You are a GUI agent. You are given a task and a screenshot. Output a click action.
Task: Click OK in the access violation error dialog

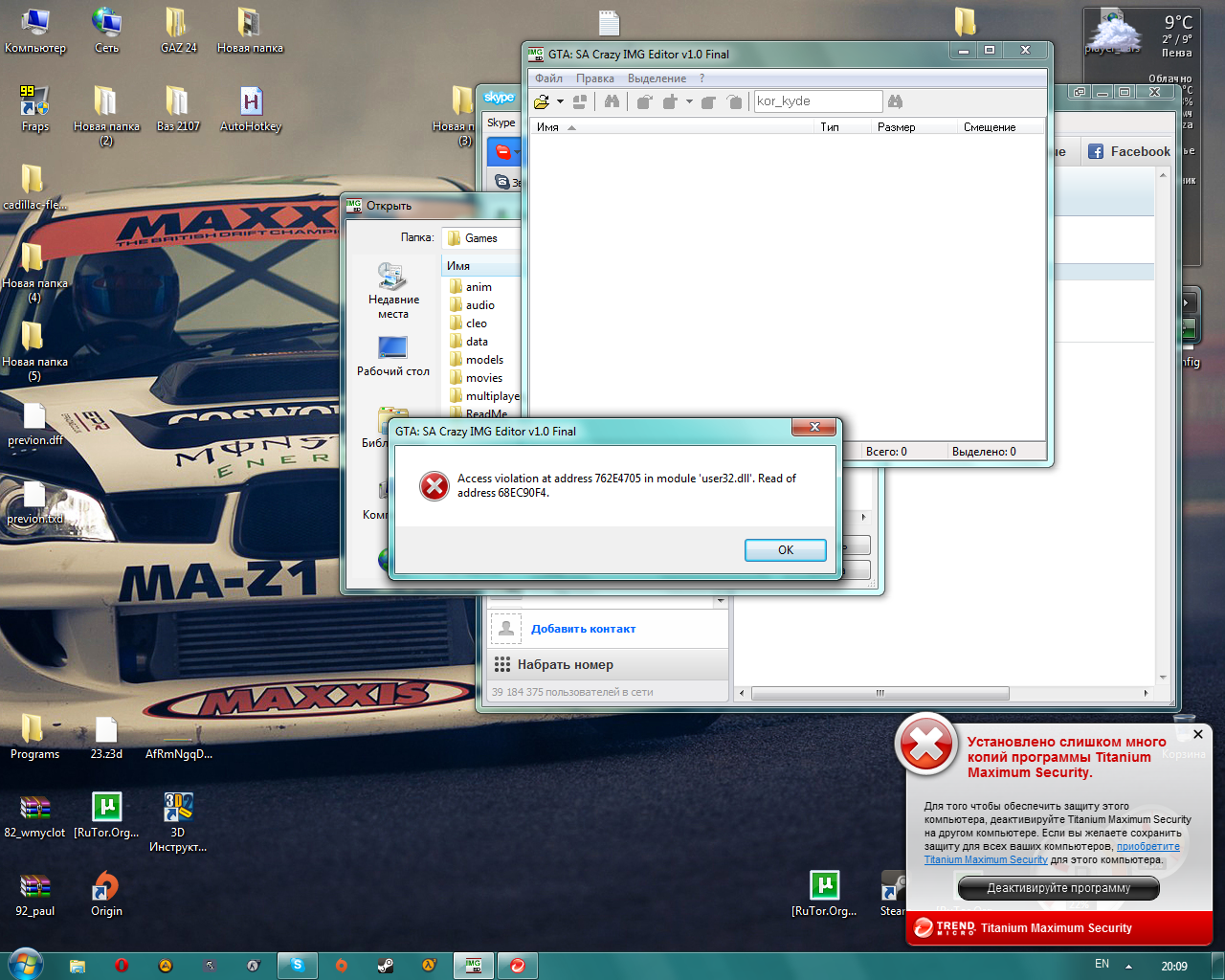[786, 550]
